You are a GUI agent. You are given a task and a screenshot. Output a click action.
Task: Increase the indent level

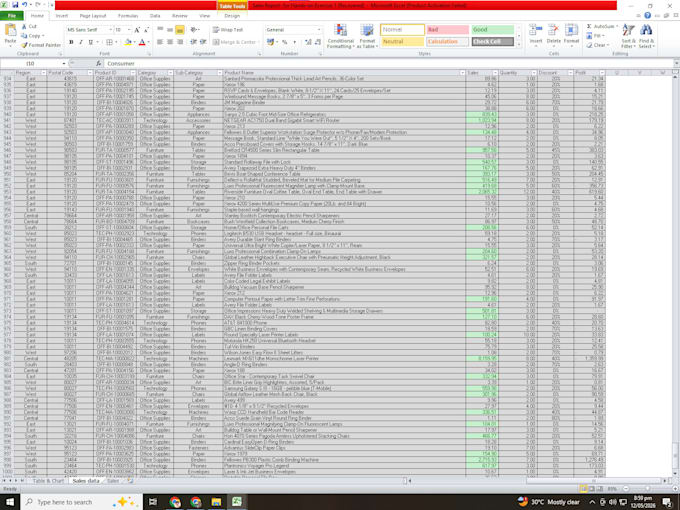click(x=203, y=42)
